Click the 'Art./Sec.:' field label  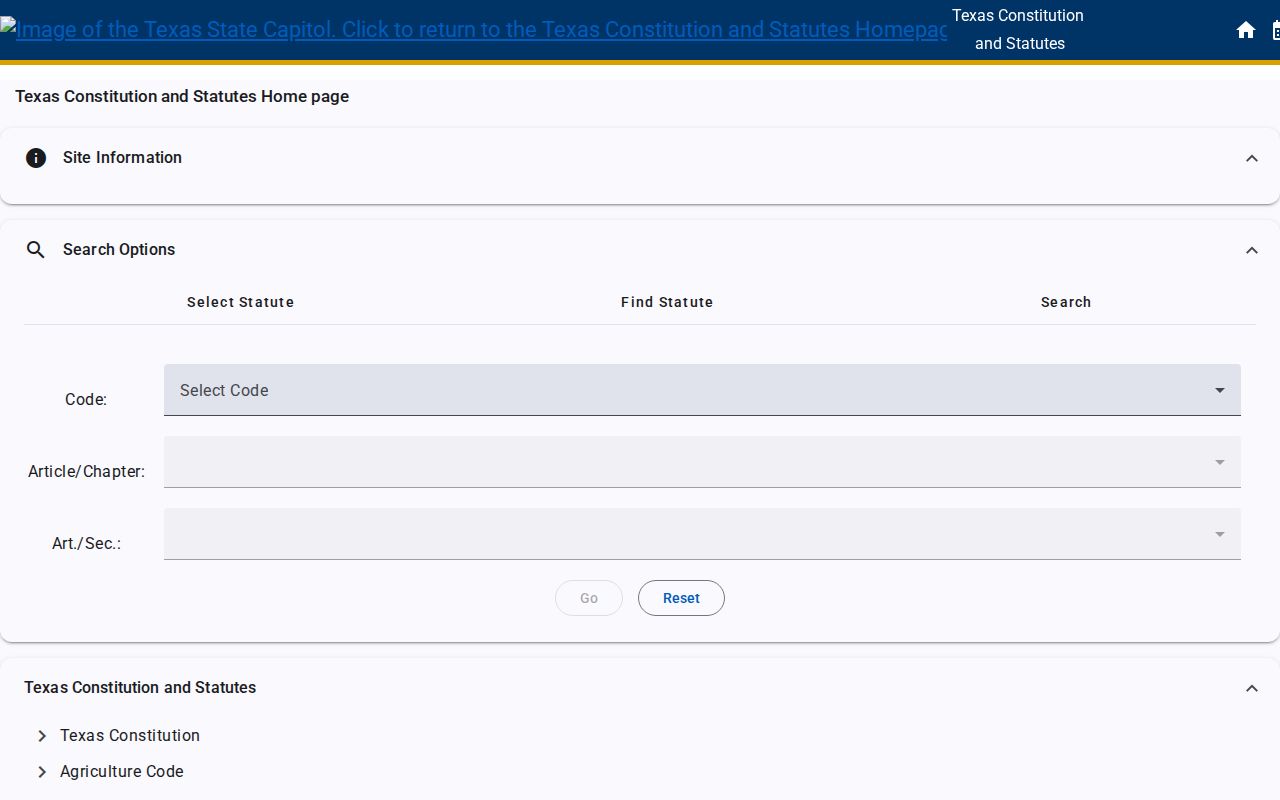tap(86, 544)
